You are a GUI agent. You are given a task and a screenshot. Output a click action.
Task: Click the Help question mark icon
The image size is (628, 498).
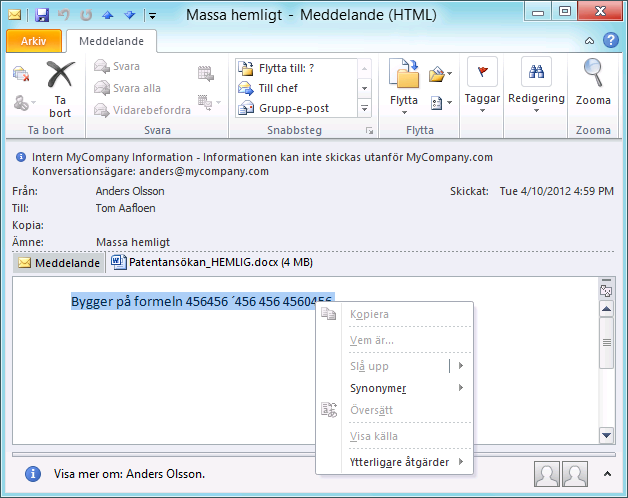[x=610, y=41]
